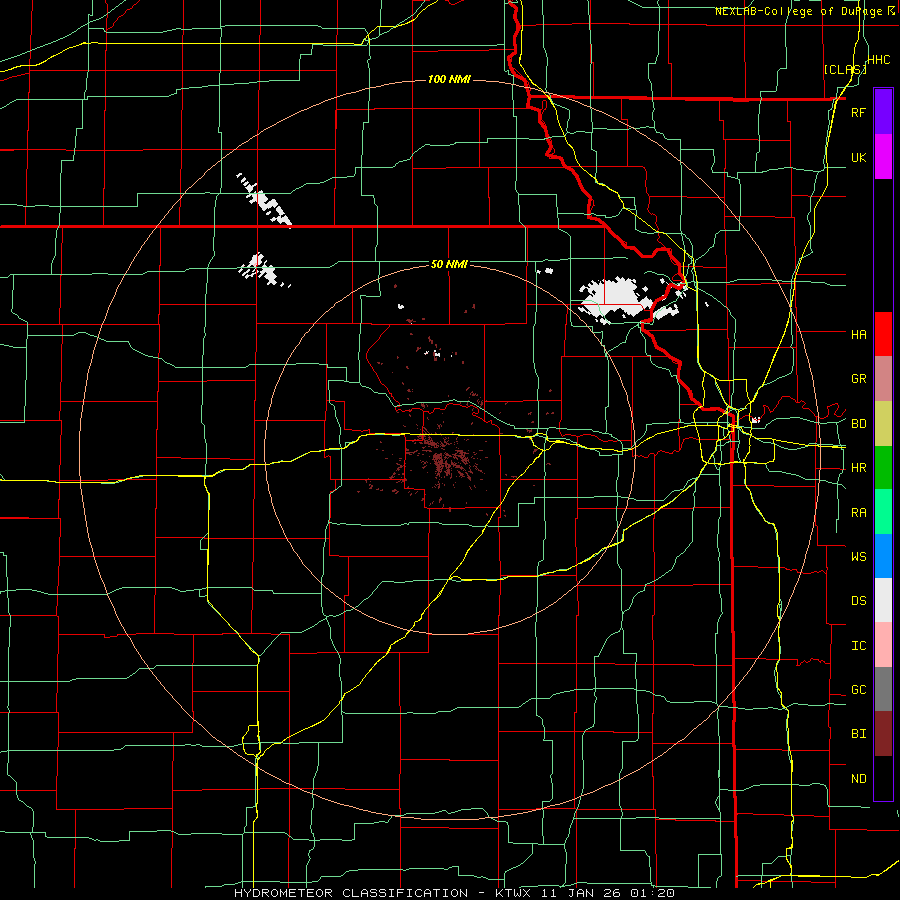Viewport: 900px width, 900px height.
Task: Click the DS legend label
Action: pyautogui.click(x=858, y=601)
